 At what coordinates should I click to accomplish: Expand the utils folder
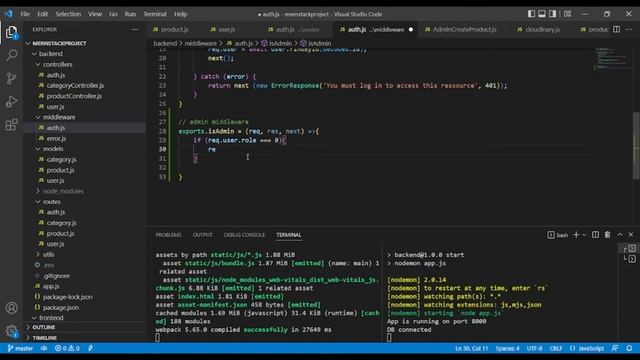49,254
